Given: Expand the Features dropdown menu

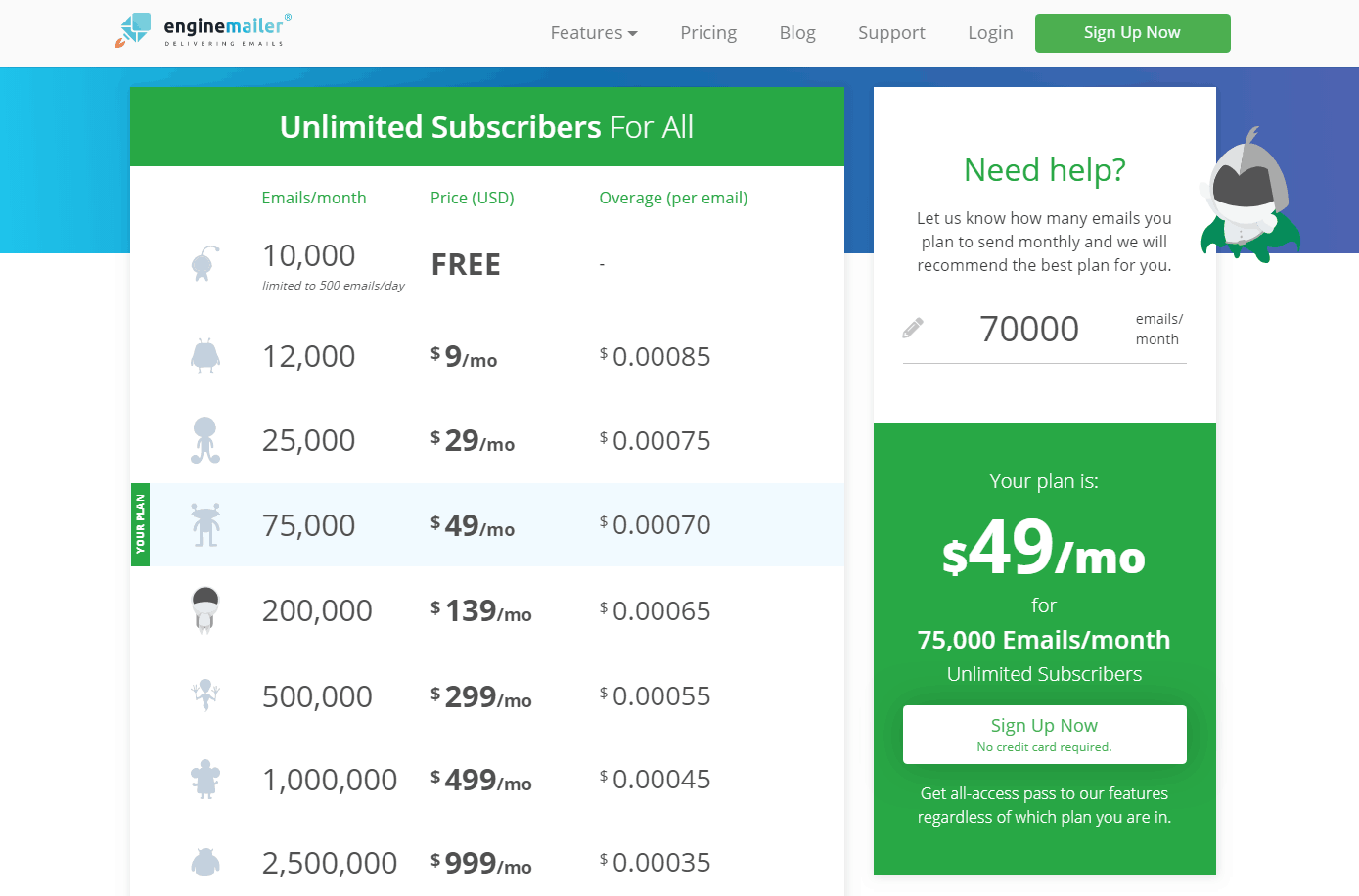Looking at the screenshot, I should pos(594,33).
